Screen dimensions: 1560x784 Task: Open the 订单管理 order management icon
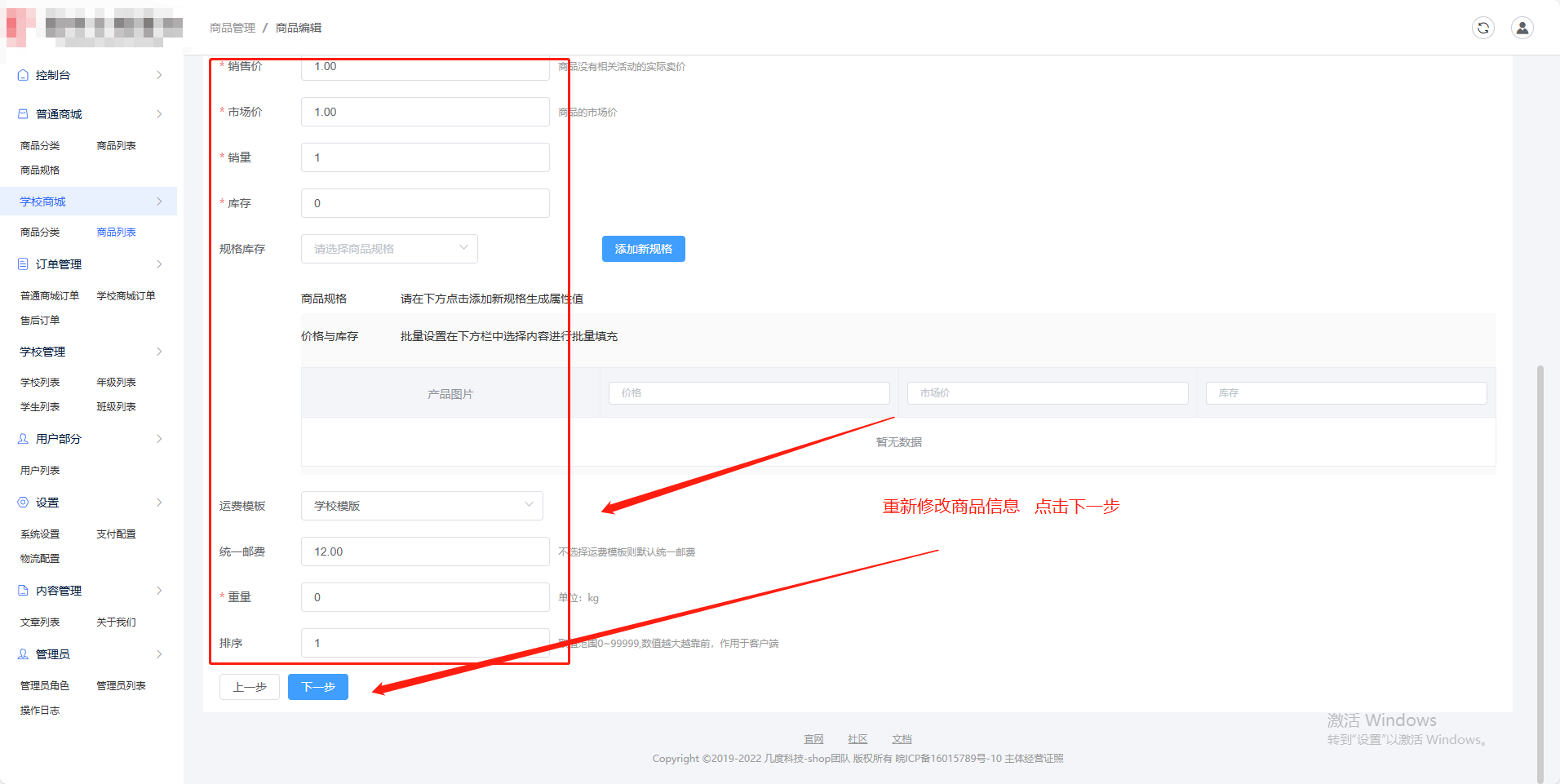tap(23, 264)
